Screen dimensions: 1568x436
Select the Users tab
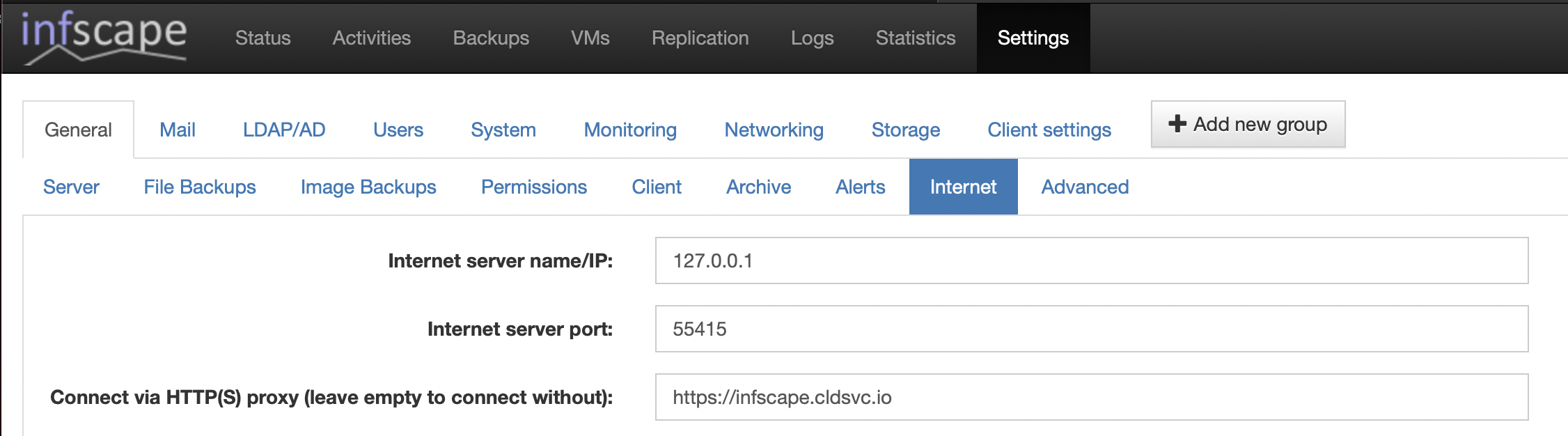pyautogui.click(x=398, y=130)
